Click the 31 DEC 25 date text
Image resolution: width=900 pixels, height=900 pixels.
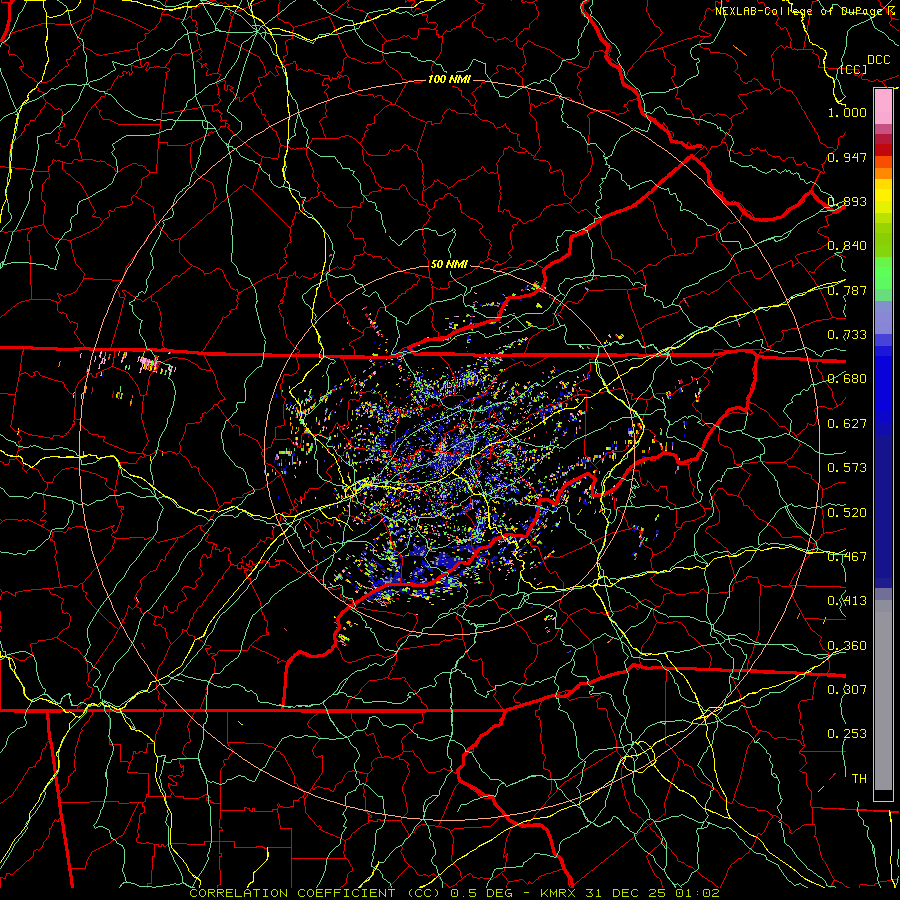(x=626, y=893)
